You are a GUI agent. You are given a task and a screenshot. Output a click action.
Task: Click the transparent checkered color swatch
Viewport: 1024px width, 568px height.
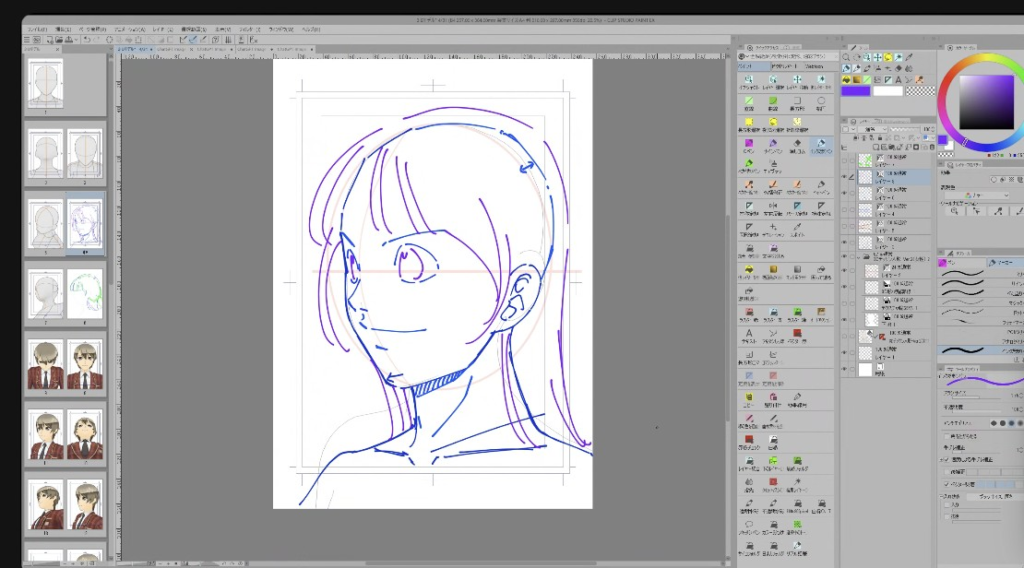921,91
